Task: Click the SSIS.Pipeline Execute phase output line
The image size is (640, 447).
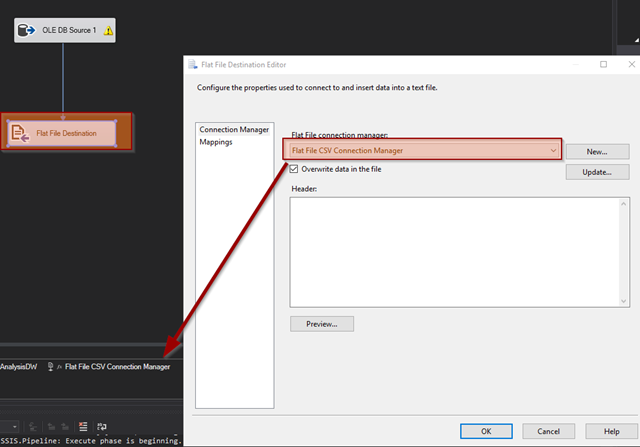Action: click(x=91, y=441)
